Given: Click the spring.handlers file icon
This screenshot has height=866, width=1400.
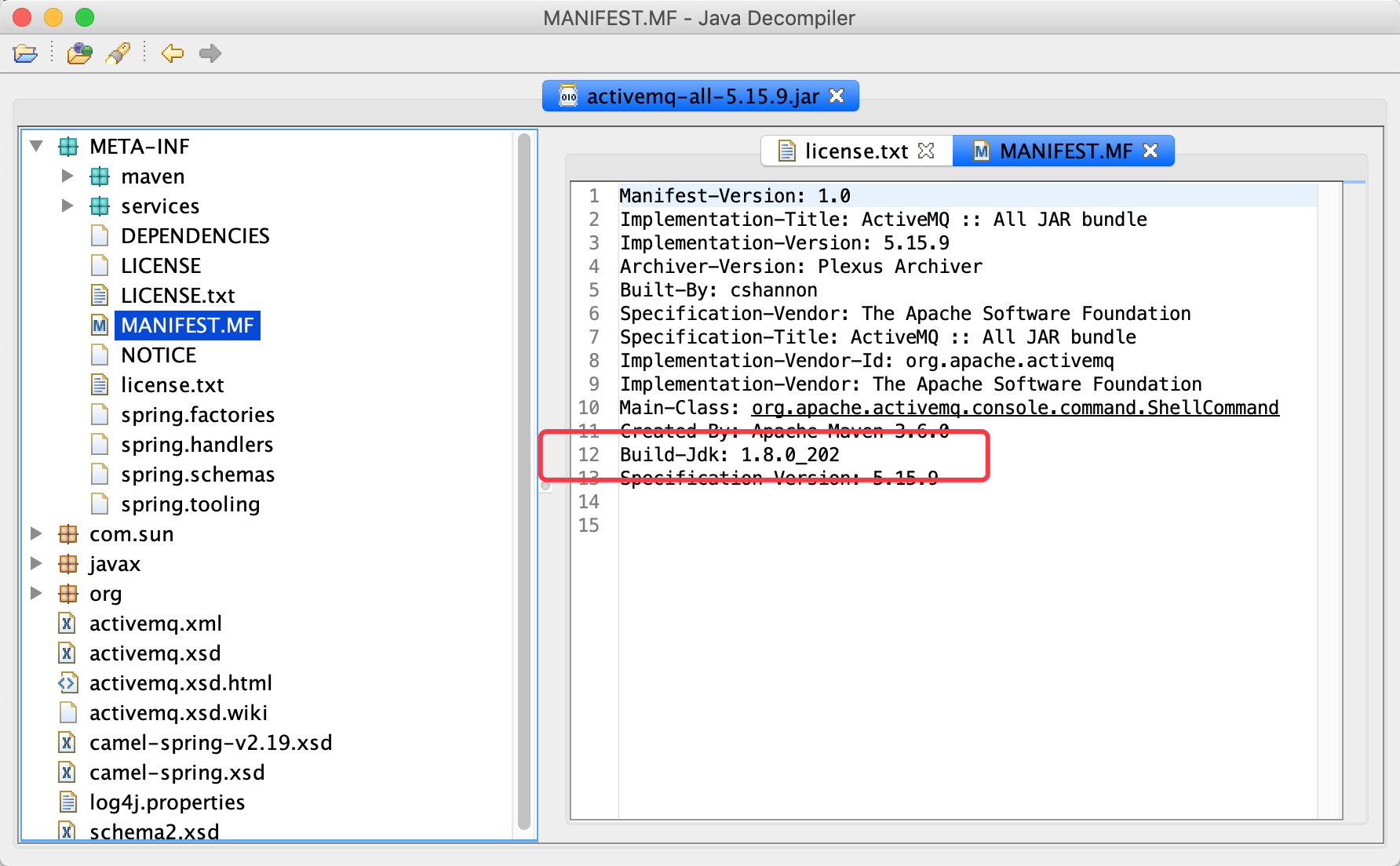Looking at the screenshot, I should (x=100, y=445).
